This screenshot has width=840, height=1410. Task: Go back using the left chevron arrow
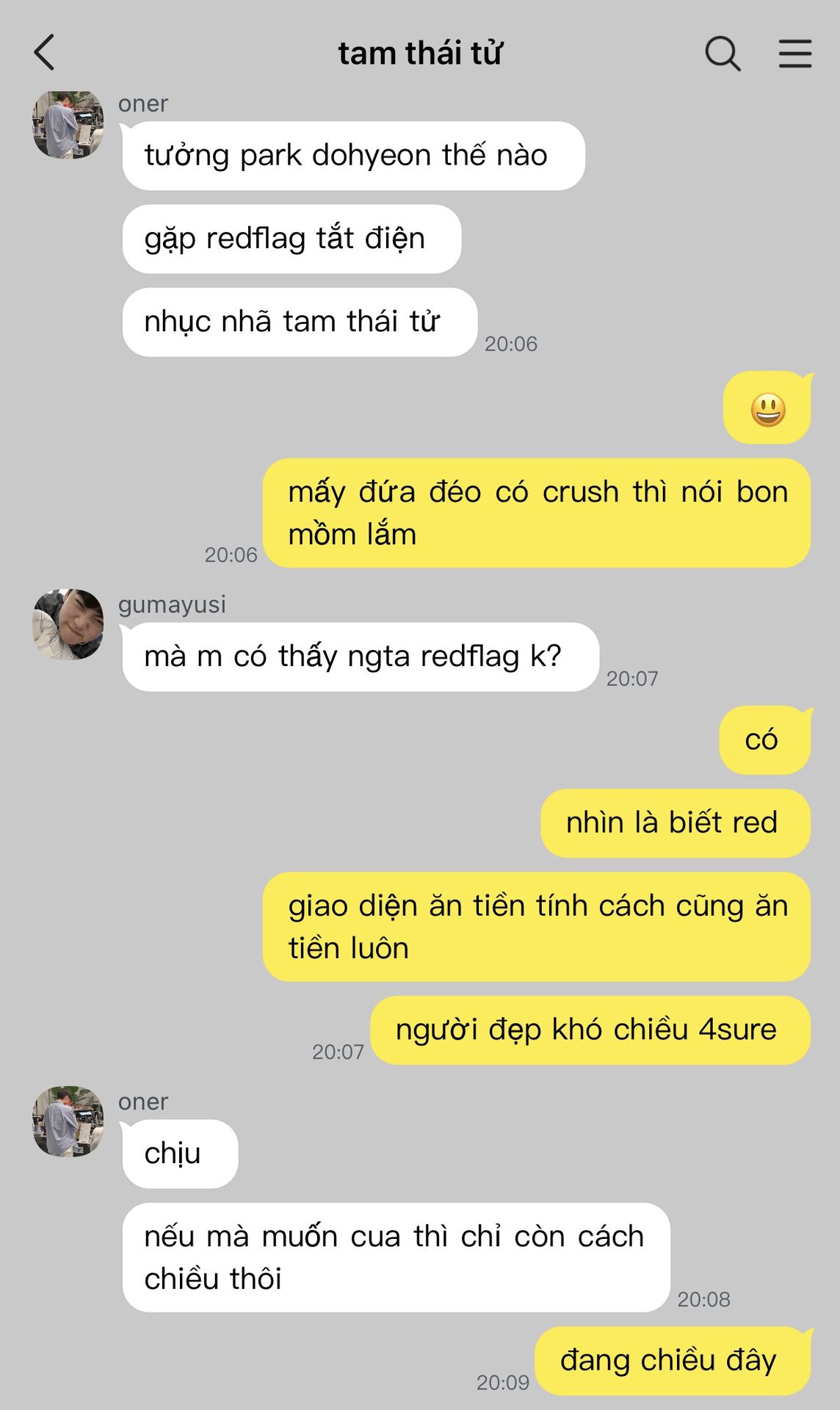click(x=44, y=53)
